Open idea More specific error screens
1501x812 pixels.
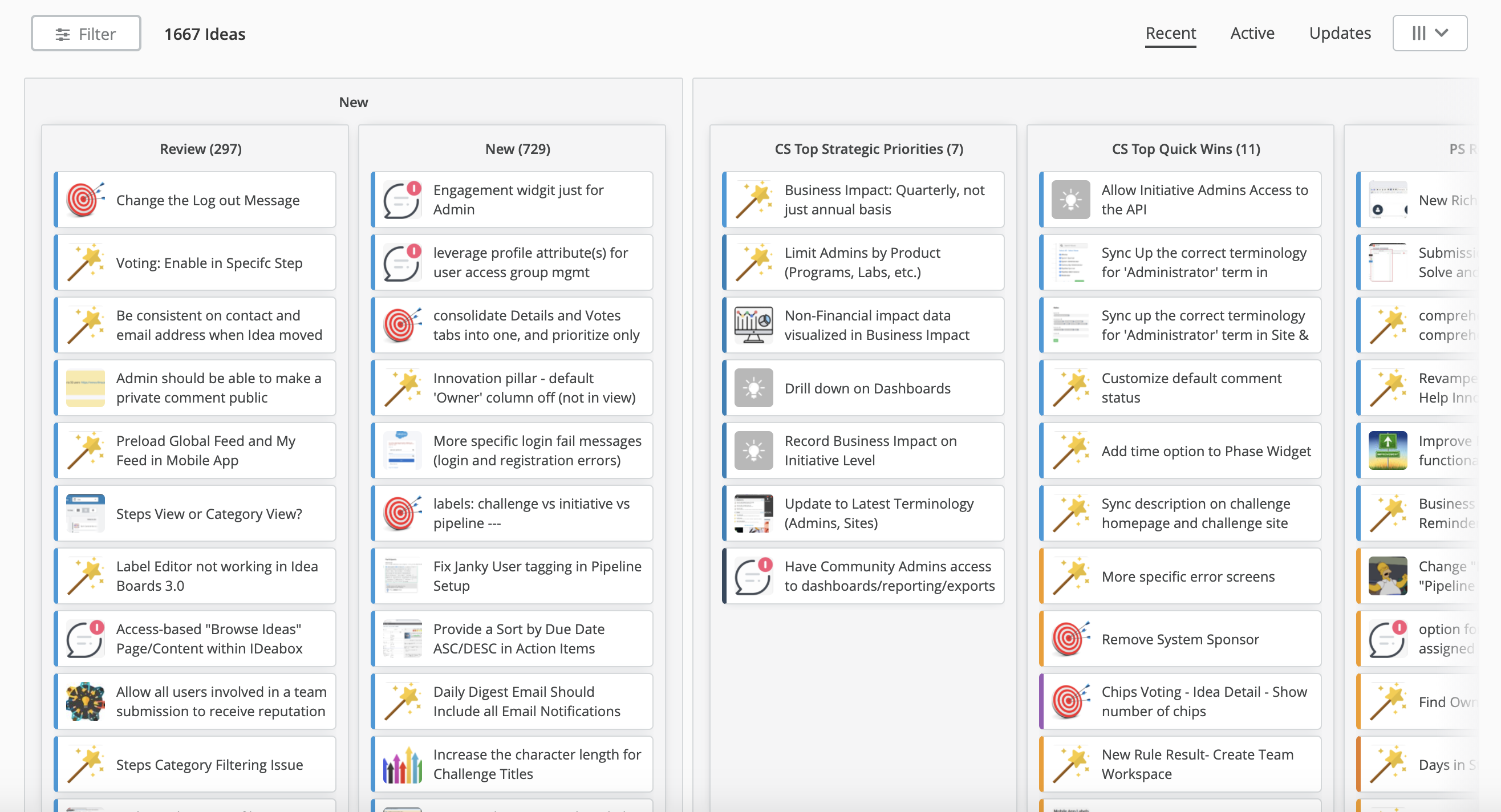[1180, 576]
